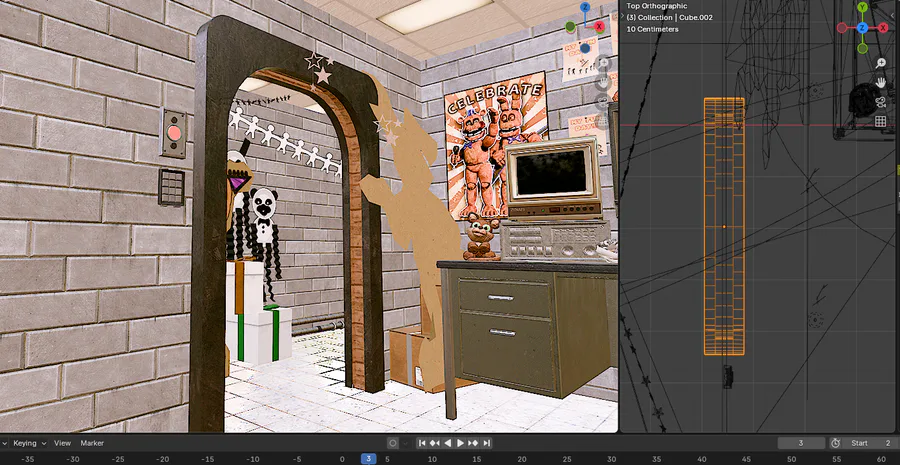
Task: Click frame -35 on the timeline ruler
Action: tap(28, 459)
